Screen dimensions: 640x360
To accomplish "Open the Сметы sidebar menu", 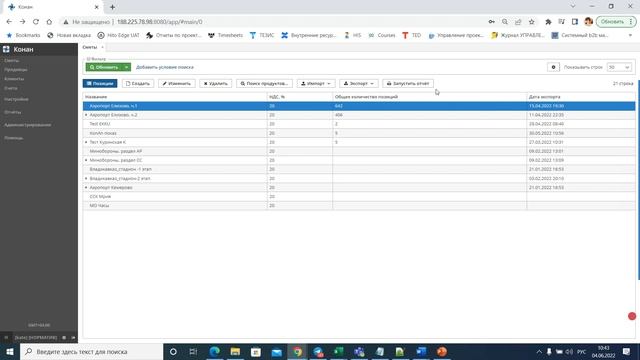I will pos(11,60).
